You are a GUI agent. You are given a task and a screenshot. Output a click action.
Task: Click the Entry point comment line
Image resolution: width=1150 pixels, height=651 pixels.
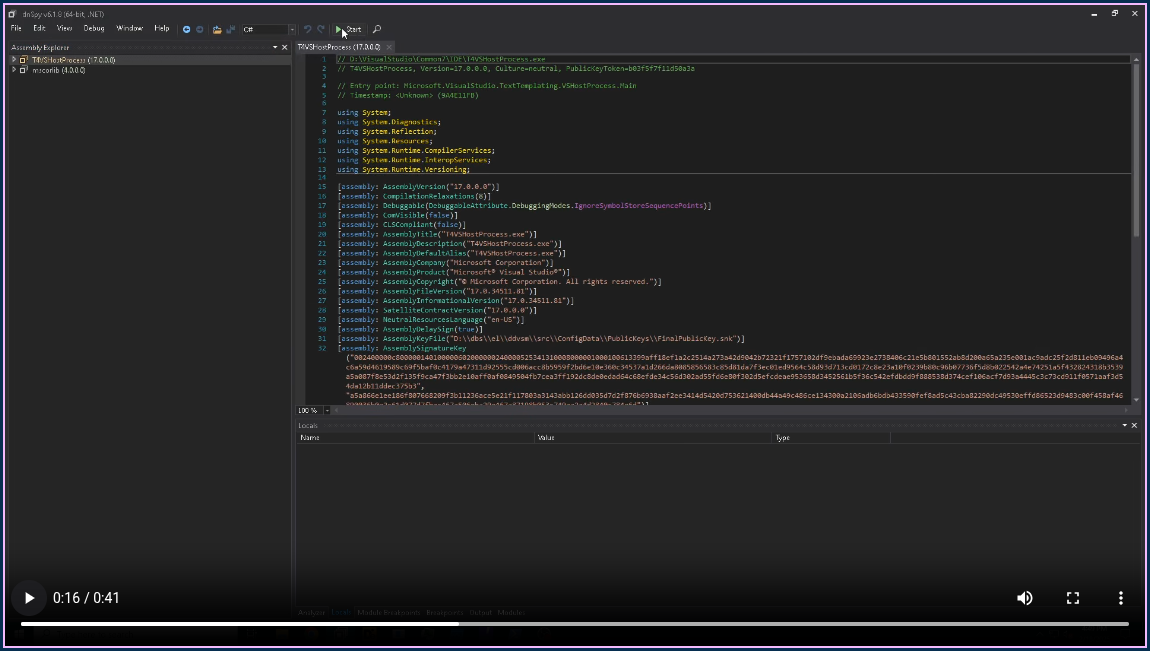click(x=487, y=86)
